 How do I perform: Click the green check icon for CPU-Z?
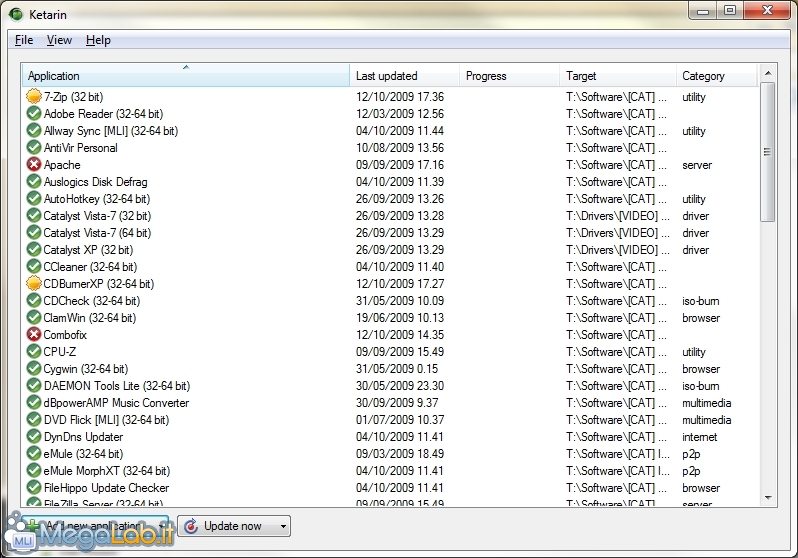(x=34, y=351)
